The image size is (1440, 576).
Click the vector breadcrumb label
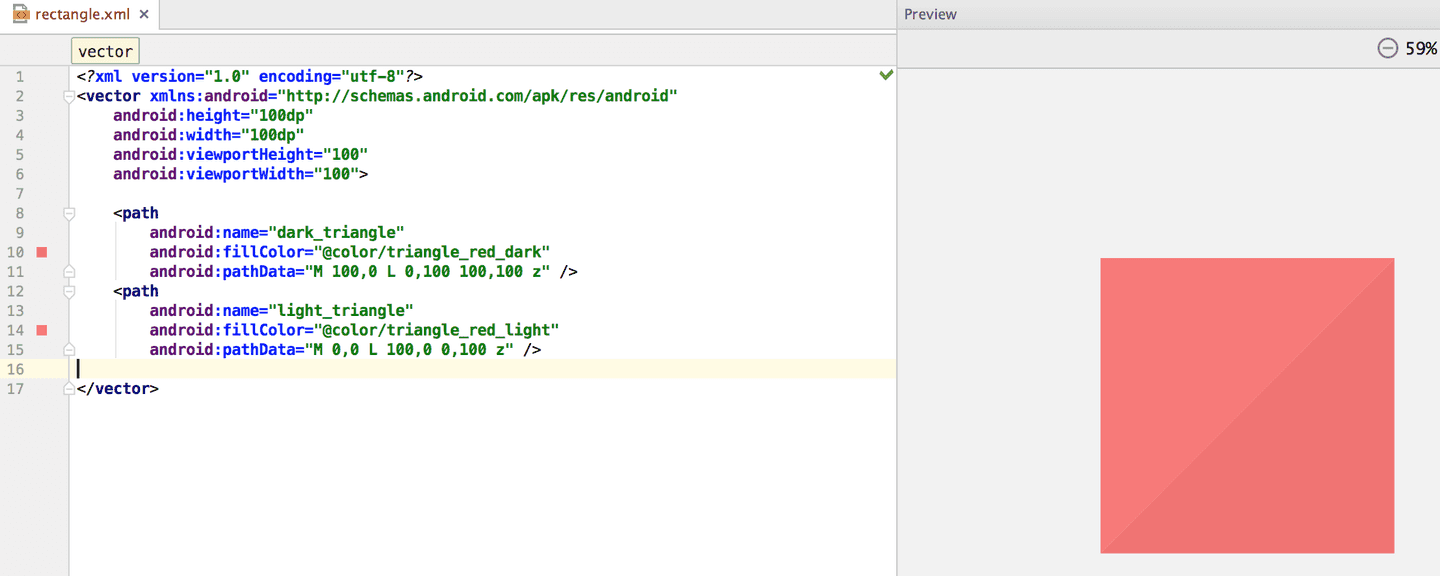(105, 52)
